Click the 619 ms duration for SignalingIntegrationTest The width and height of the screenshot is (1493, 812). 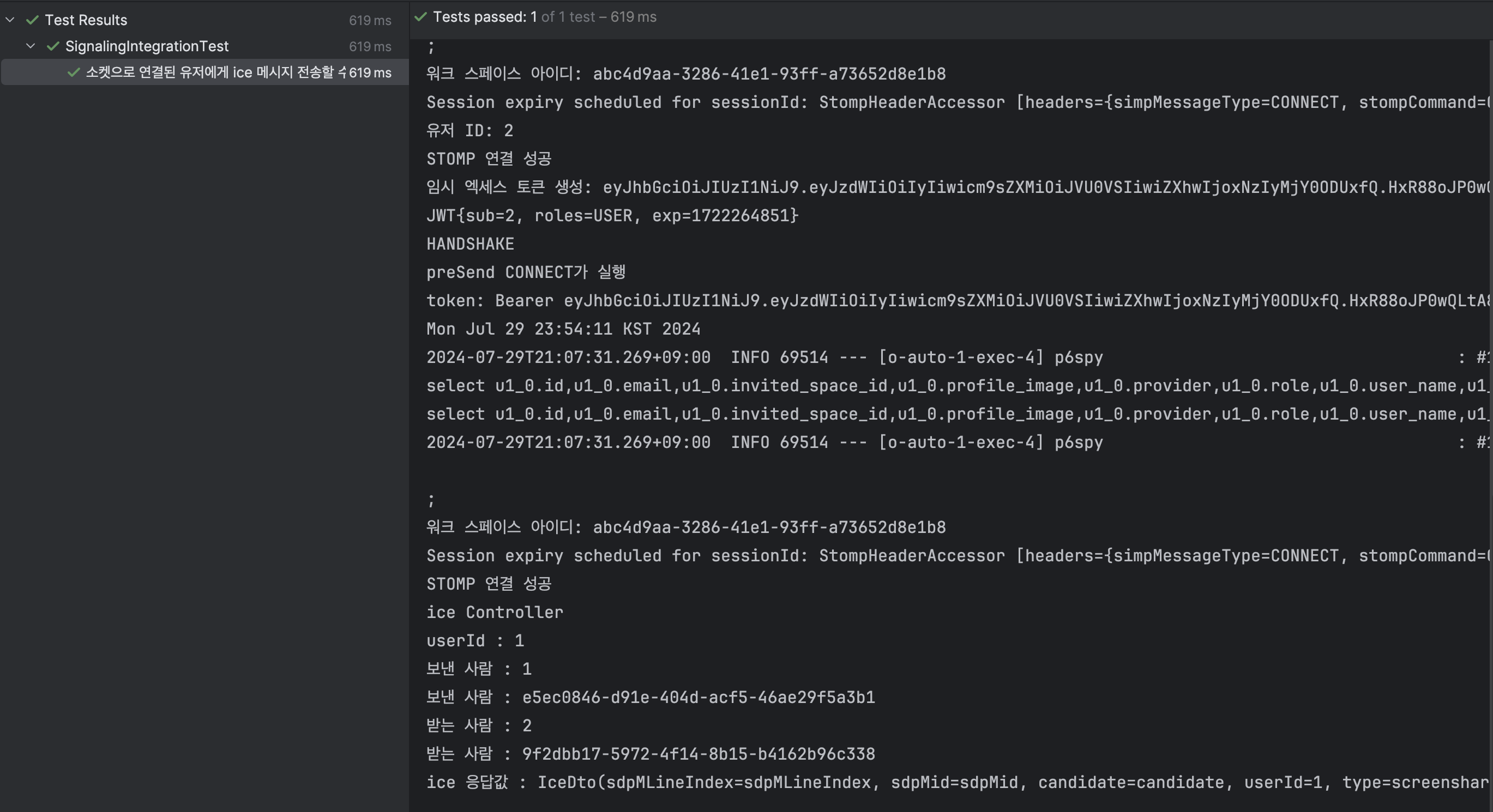coord(370,46)
